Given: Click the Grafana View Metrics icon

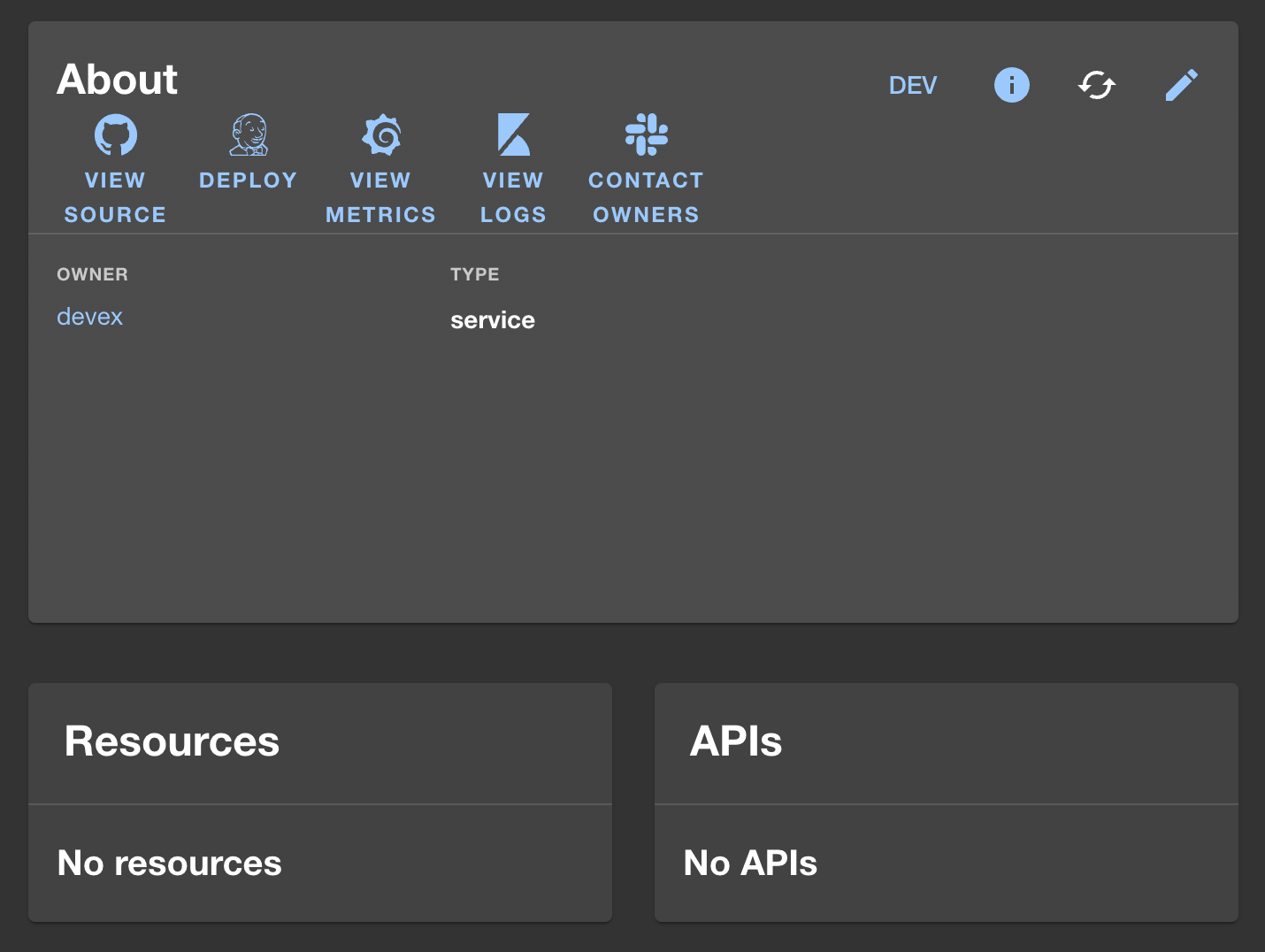Looking at the screenshot, I should 380,134.
